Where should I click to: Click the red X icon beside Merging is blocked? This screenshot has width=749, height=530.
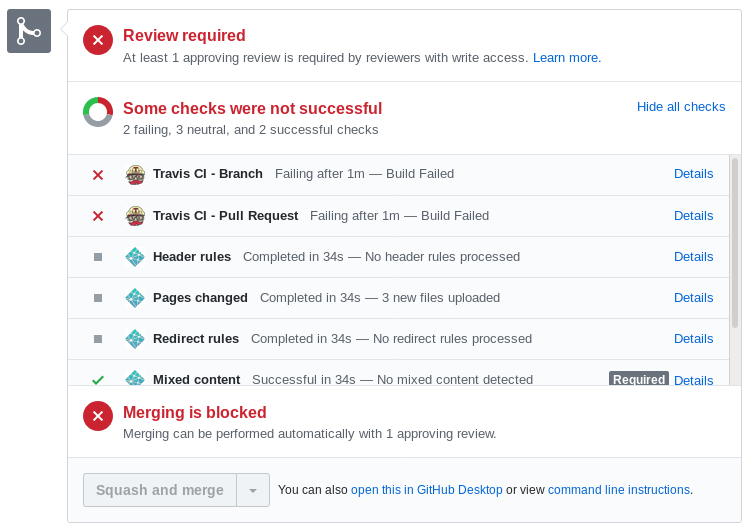click(98, 416)
